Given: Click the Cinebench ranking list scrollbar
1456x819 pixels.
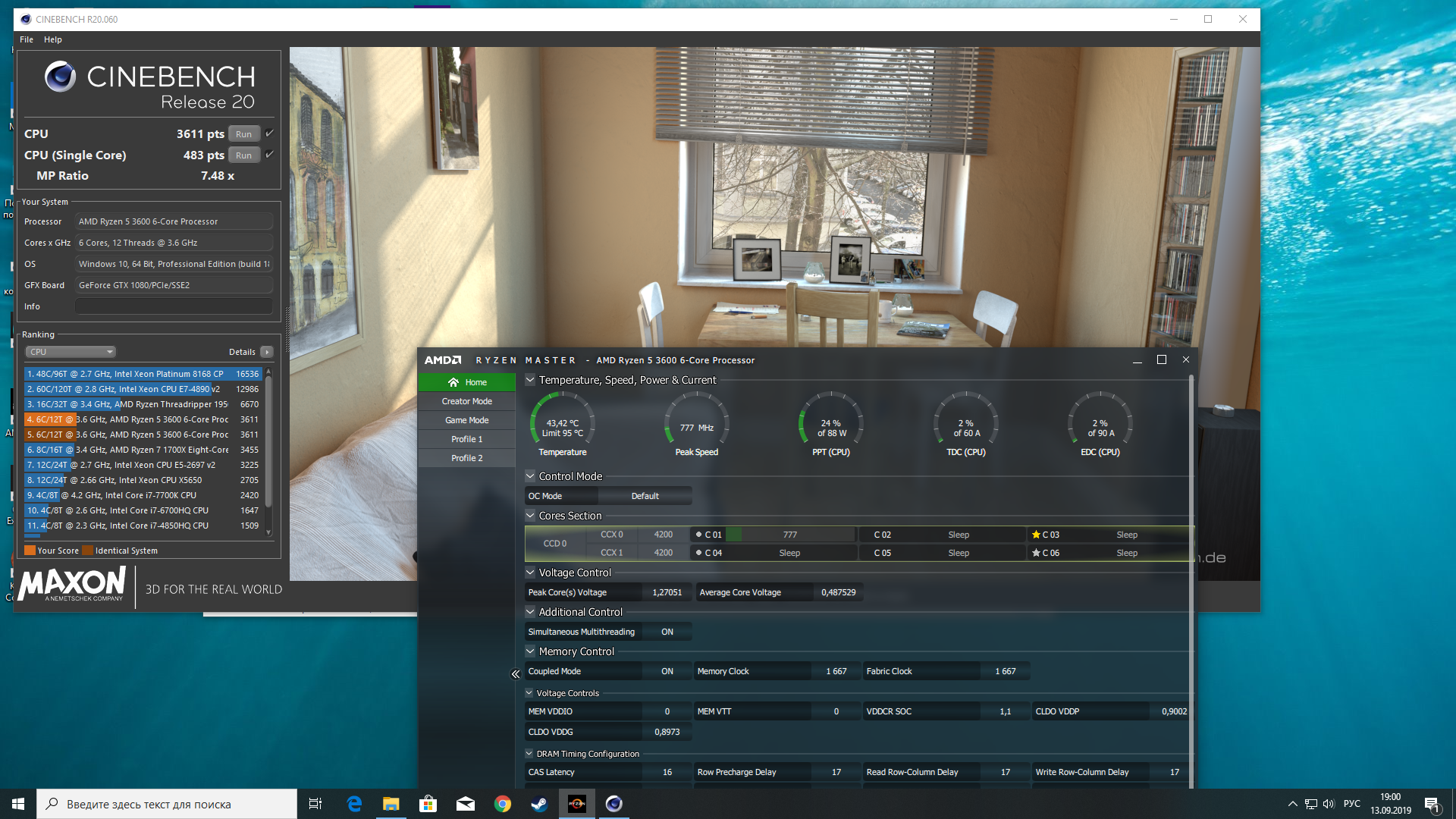Looking at the screenshot, I should 268,447.
